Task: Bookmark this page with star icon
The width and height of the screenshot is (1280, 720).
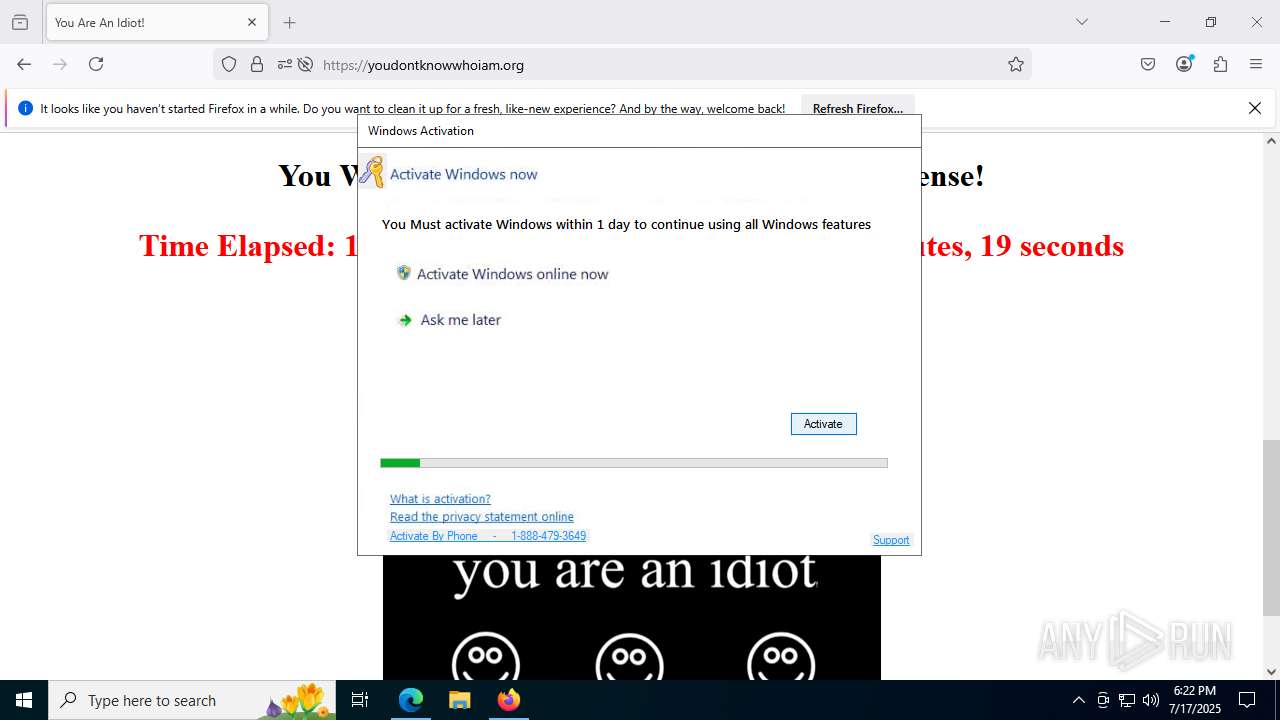Action: (x=1016, y=64)
